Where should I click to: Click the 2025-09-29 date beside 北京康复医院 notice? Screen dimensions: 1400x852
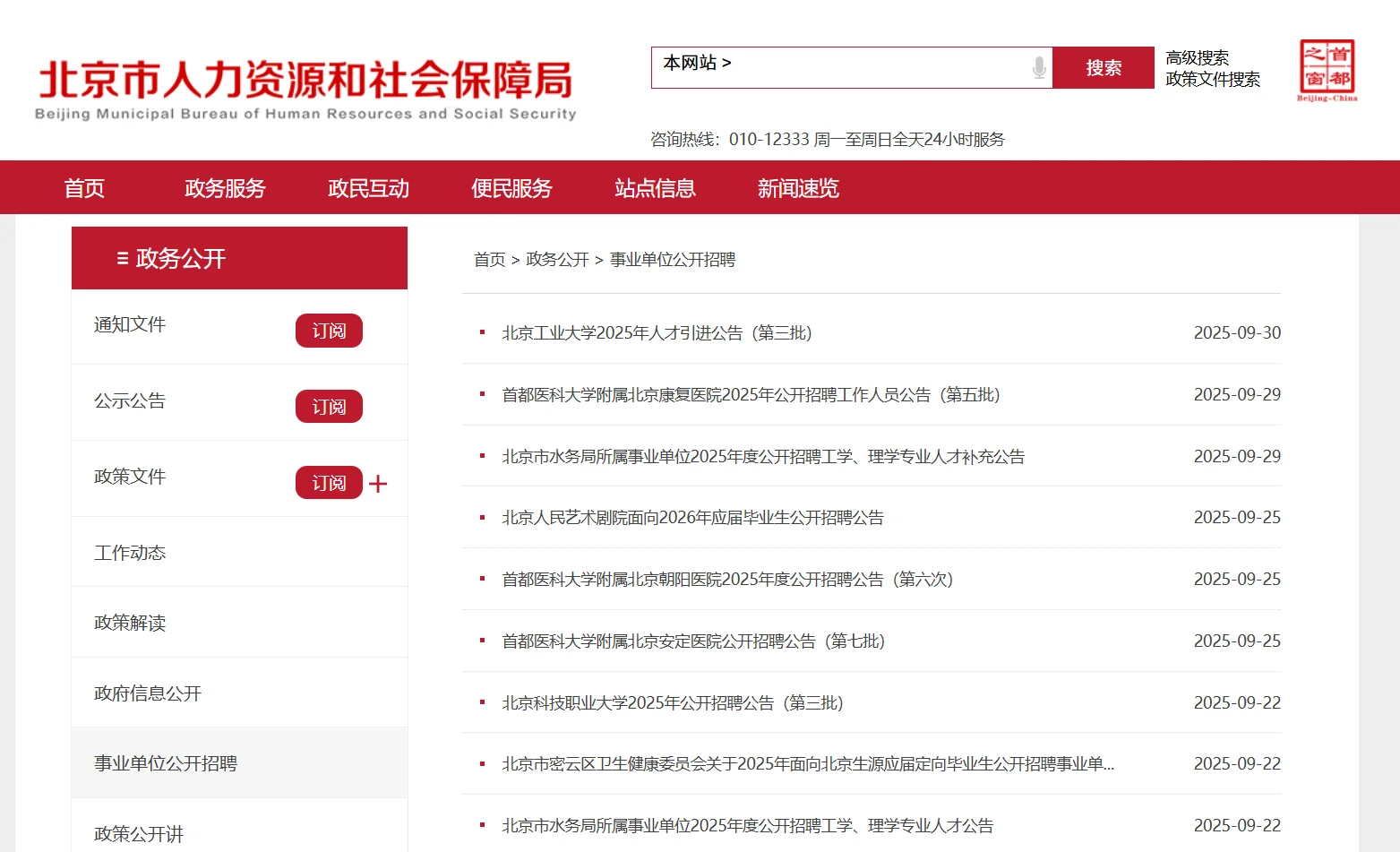[x=1237, y=395]
